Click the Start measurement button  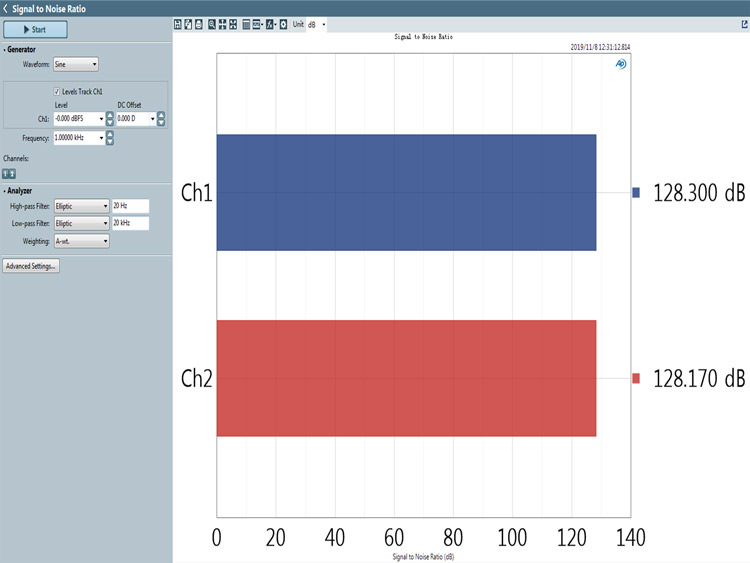(35, 30)
